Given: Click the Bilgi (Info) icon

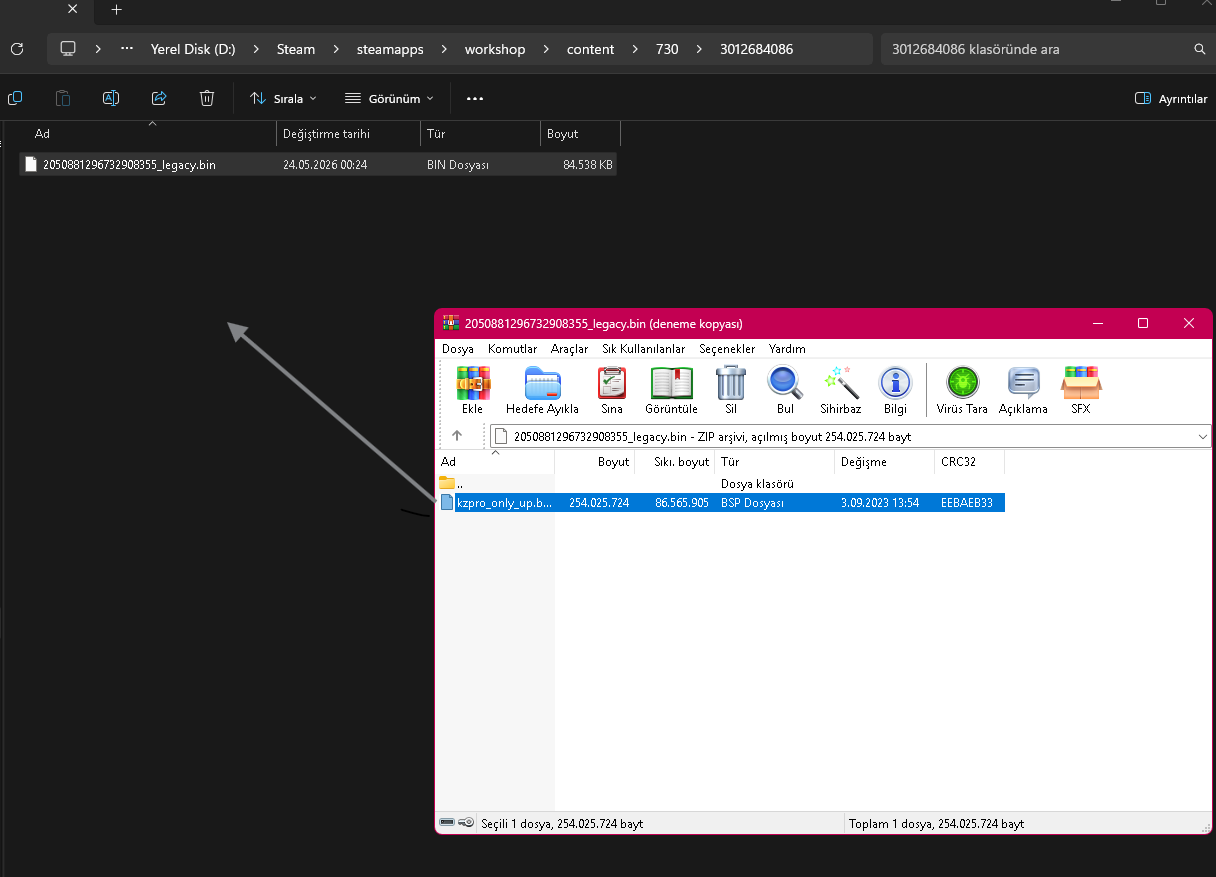Looking at the screenshot, I should click(x=895, y=383).
